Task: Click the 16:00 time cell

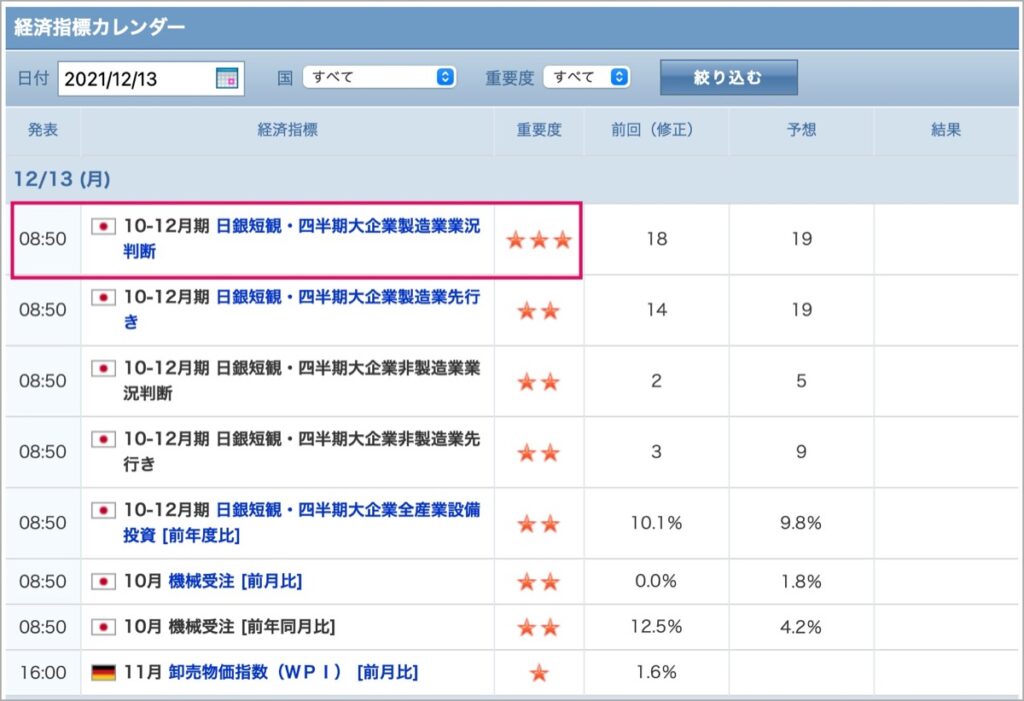Action: coord(43,672)
